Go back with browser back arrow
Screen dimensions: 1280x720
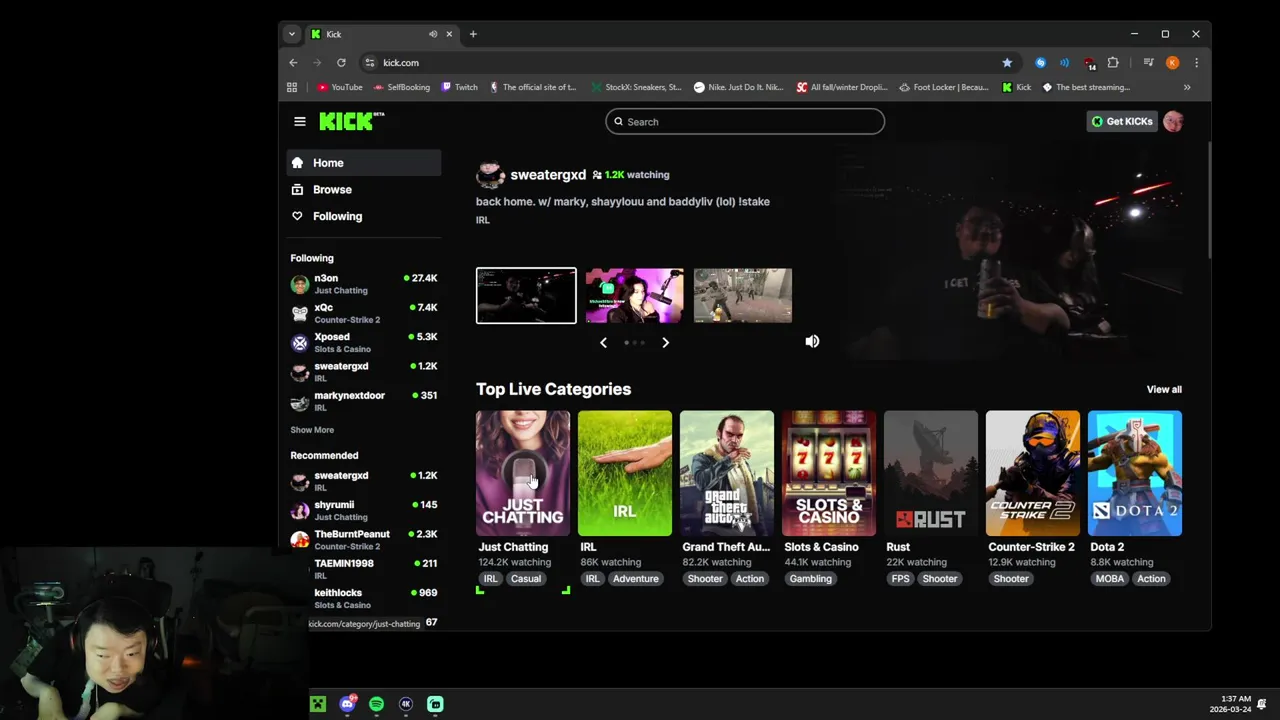coord(293,62)
